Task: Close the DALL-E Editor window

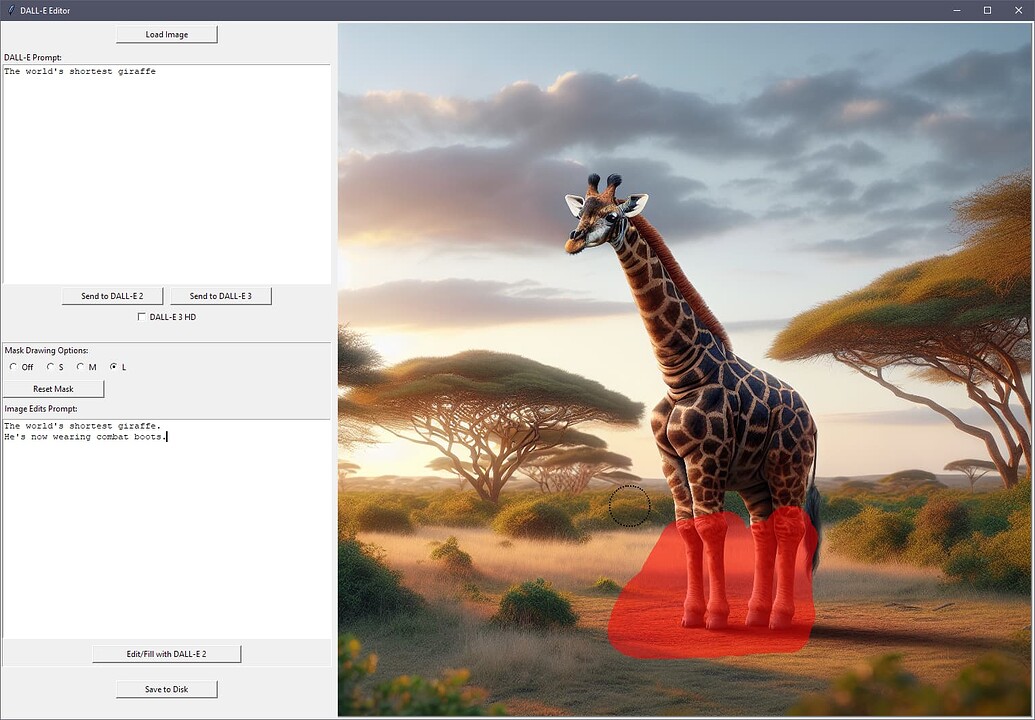Action: pyautogui.click(x=1018, y=10)
